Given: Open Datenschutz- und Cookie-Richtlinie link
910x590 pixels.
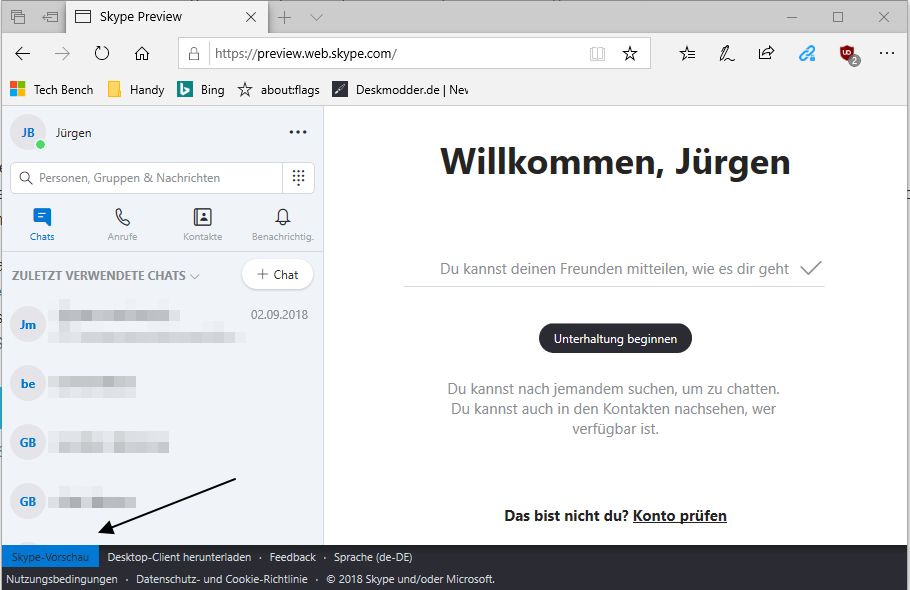Looking at the screenshot, I should coord(222,579).
